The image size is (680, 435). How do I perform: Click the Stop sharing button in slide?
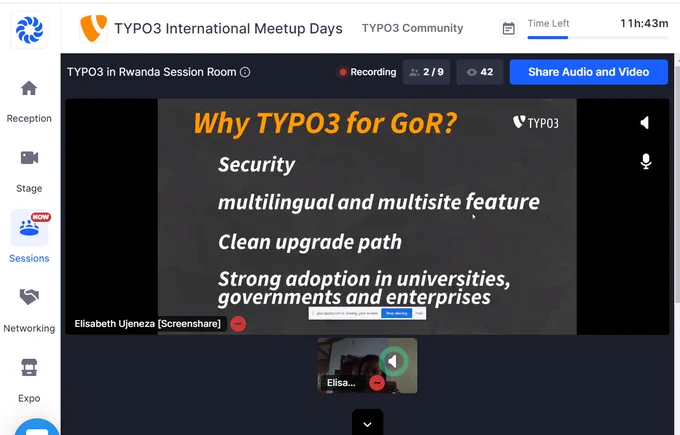[x=396, y=313]
